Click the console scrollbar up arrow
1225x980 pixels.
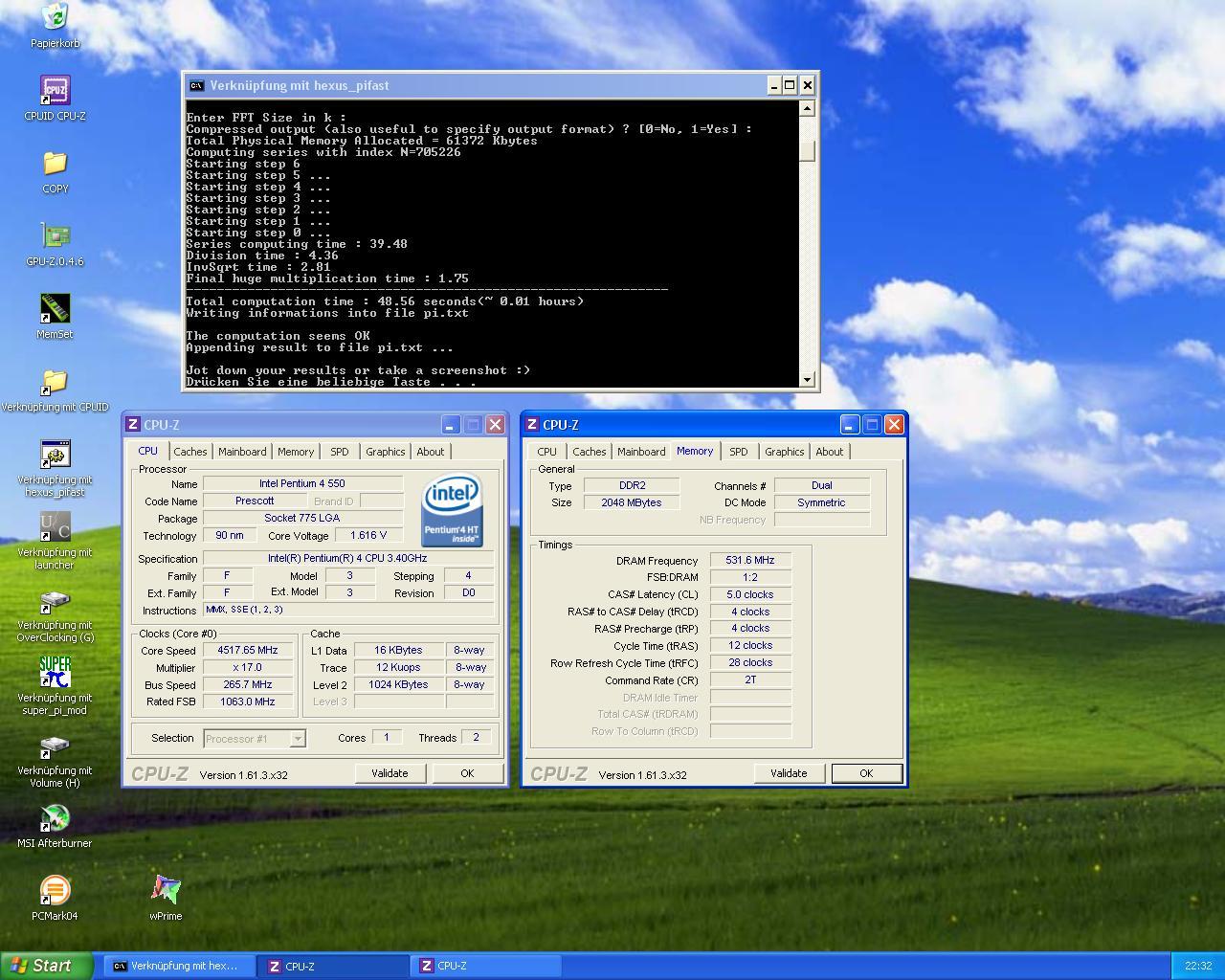(x=807, y=108)
